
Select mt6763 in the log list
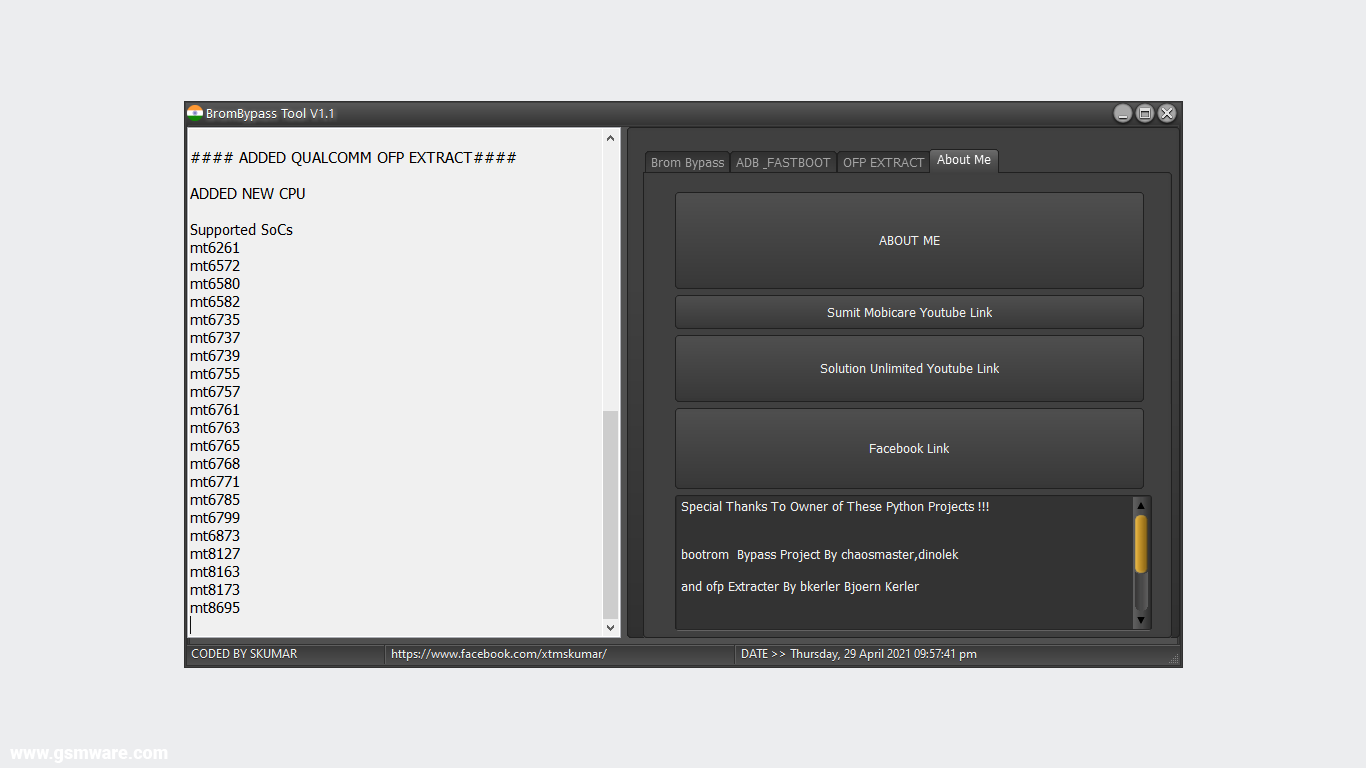215,428
